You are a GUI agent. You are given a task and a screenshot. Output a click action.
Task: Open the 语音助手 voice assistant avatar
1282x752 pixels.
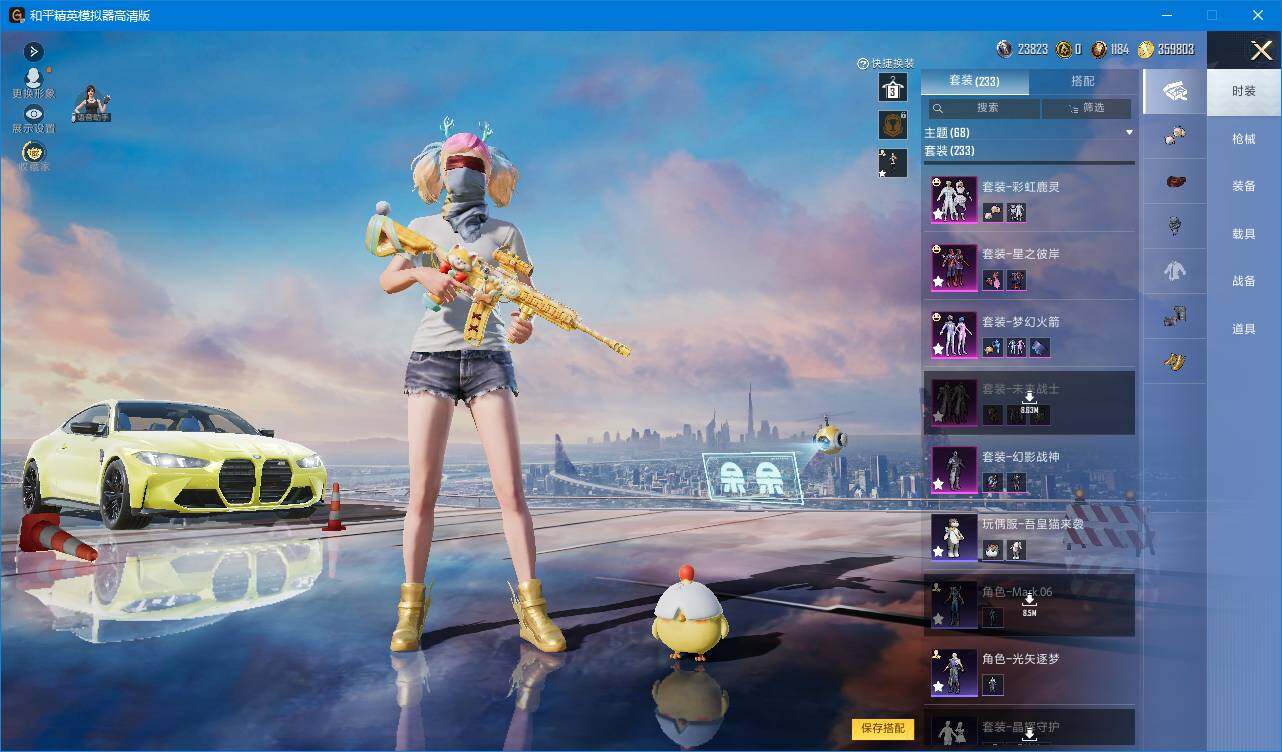(x=92, y=103)
